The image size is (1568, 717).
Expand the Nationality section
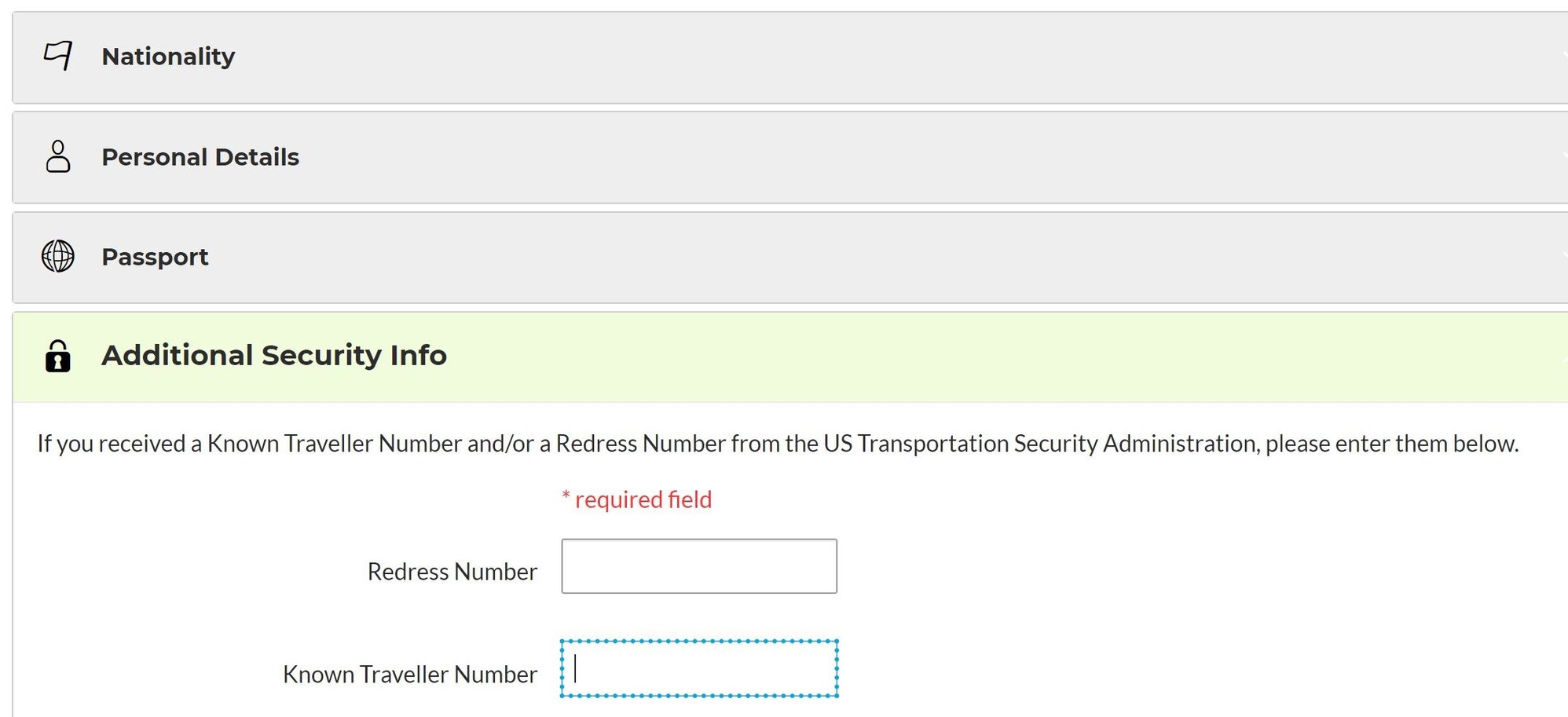coord(790,57)
